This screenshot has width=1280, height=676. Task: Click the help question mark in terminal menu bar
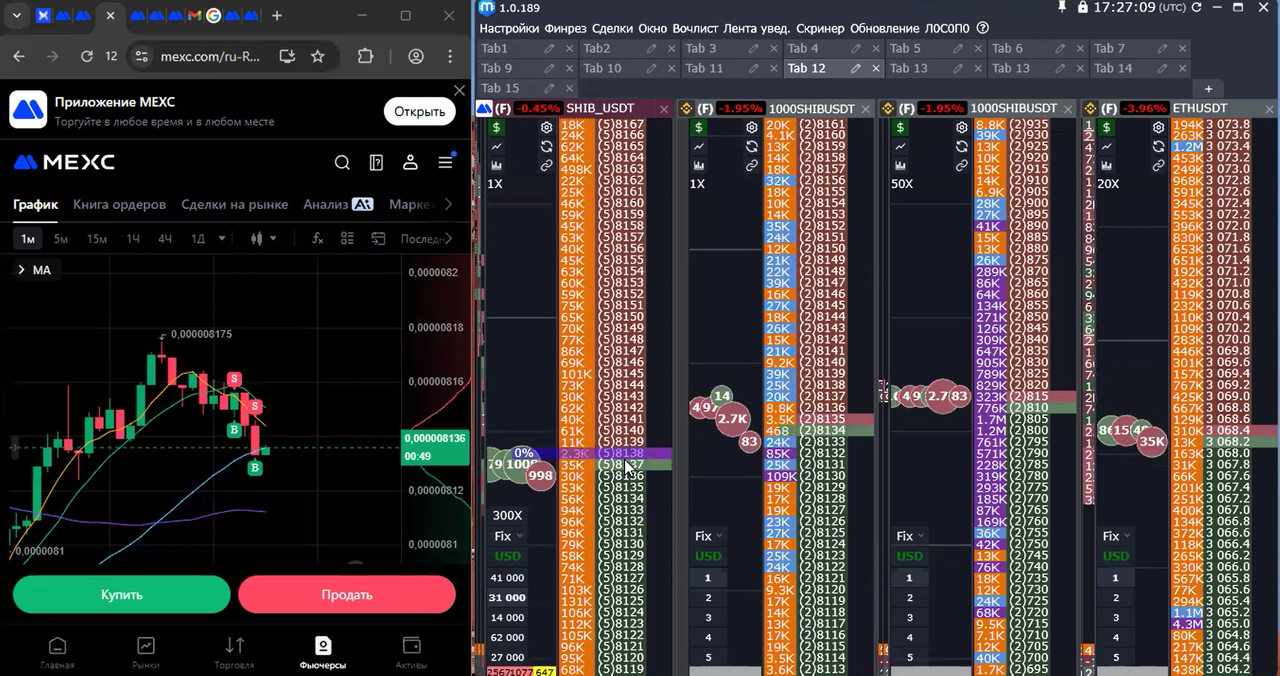click(x=982, y=29)
